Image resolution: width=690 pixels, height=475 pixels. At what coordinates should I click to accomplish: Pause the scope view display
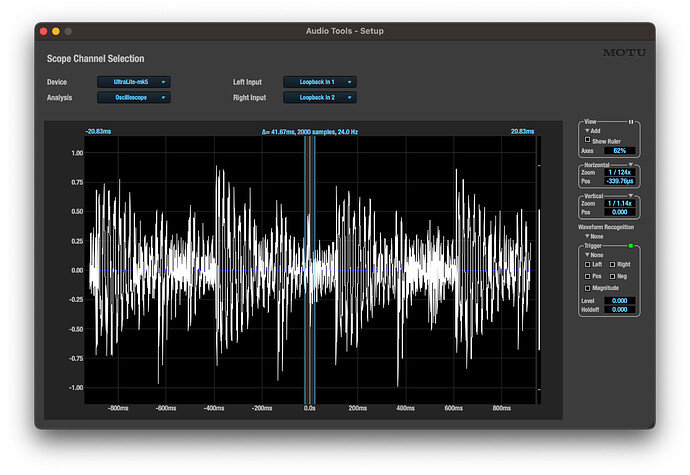630,122
